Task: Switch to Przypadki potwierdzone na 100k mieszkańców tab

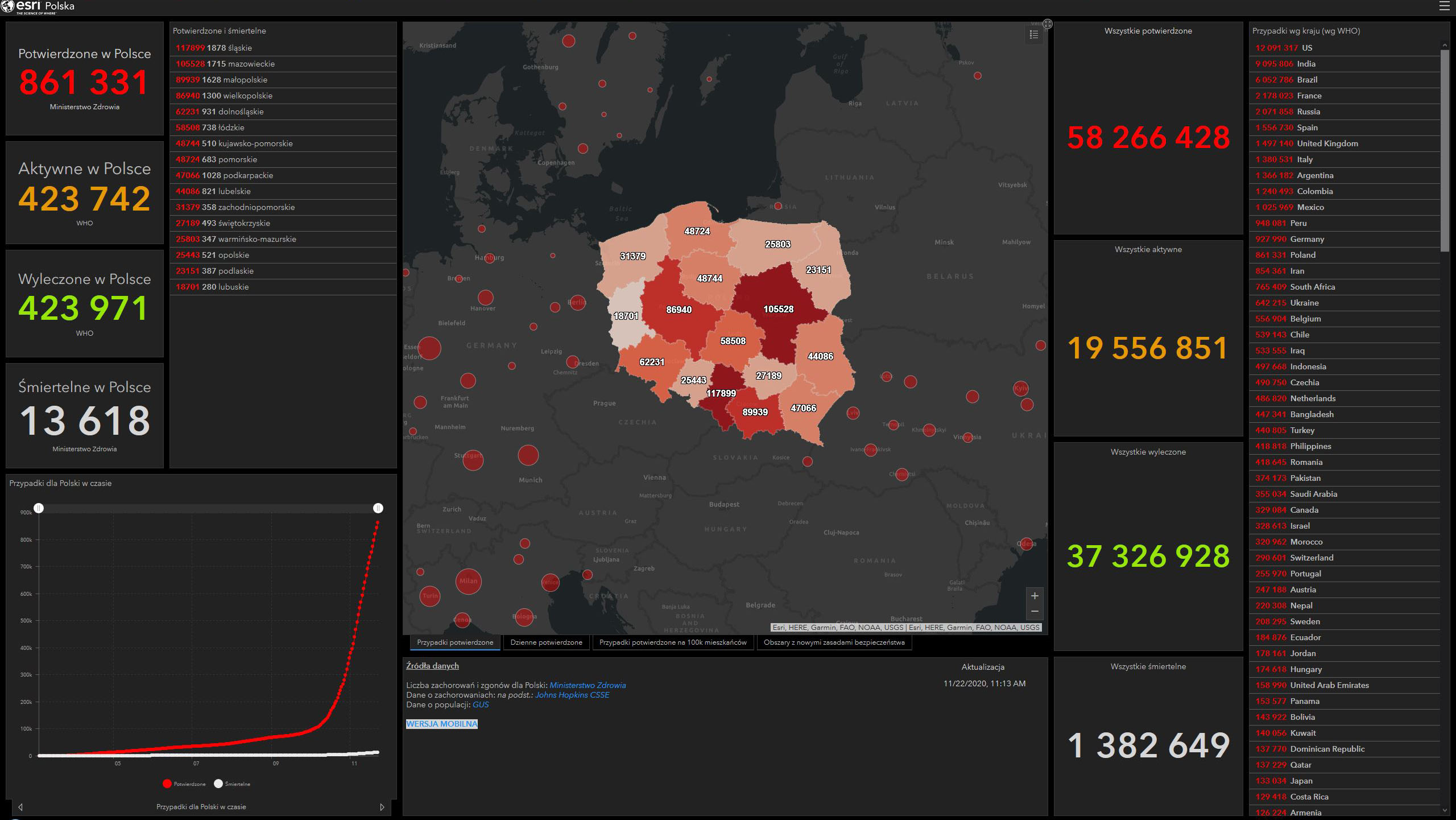Action: (x=673, y=642)
